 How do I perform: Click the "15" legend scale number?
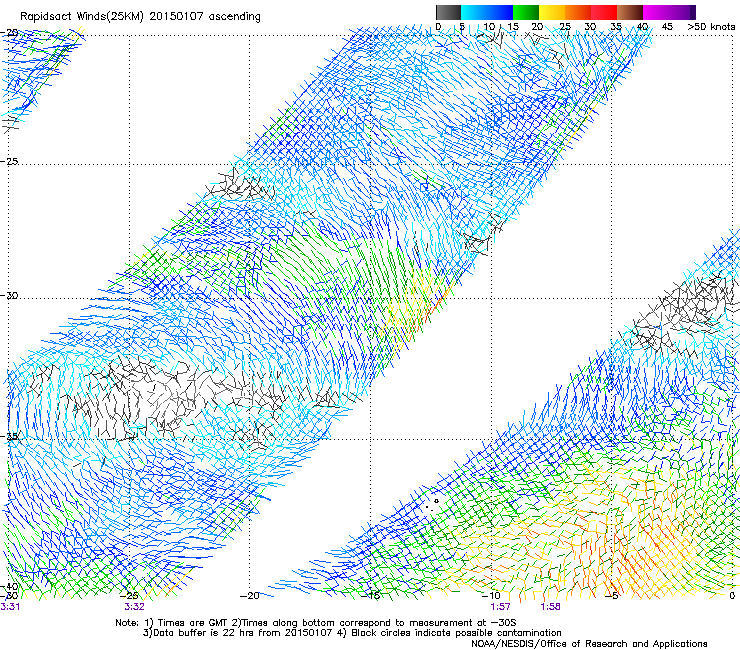[x=513, y=27]
